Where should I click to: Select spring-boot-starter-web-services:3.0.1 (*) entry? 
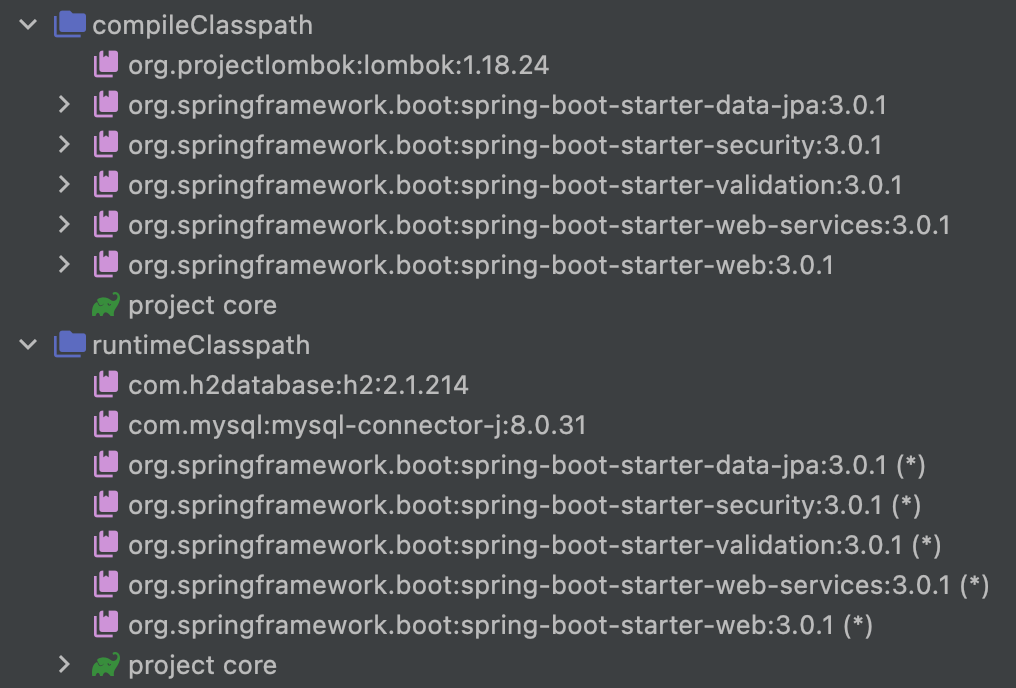click(x=559, y=586)
